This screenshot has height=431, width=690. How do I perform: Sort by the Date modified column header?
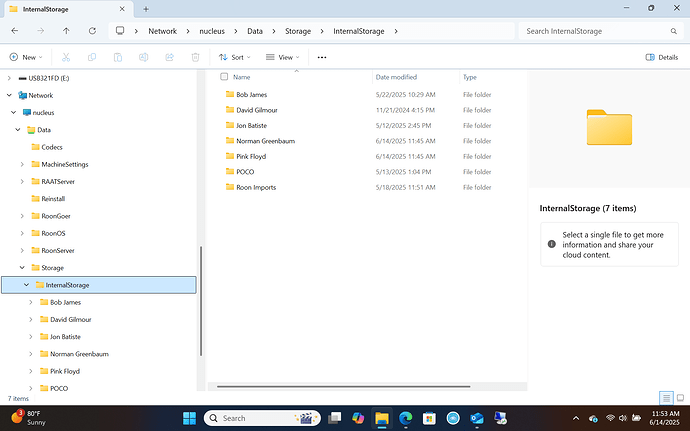(396, 77)
